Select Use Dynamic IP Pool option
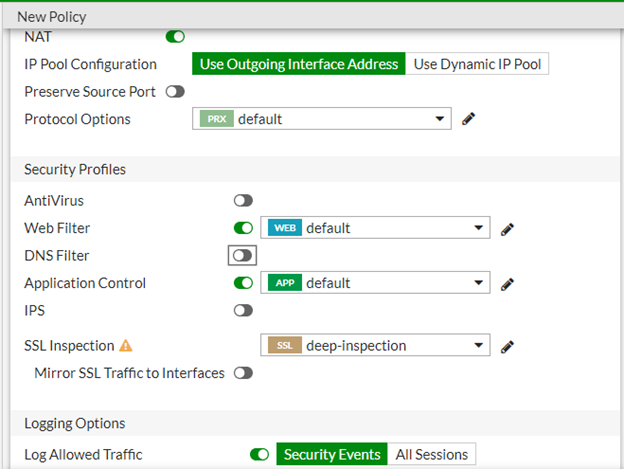 tap(477, 64)
